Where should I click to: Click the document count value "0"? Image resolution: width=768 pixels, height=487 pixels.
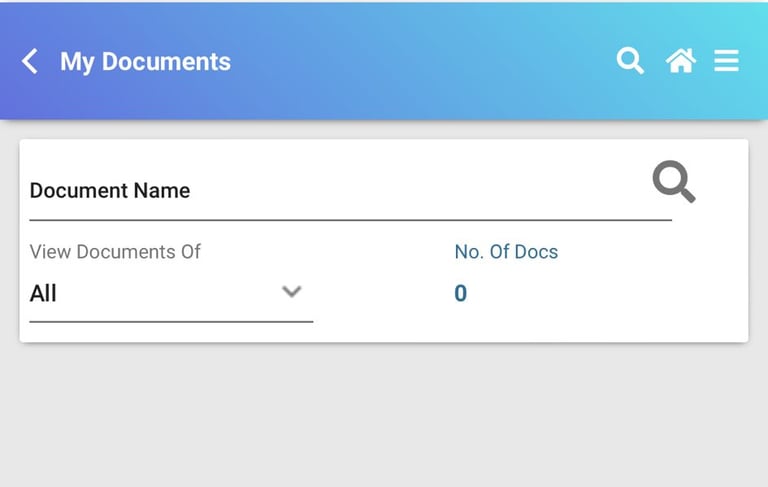pos(460,293)
